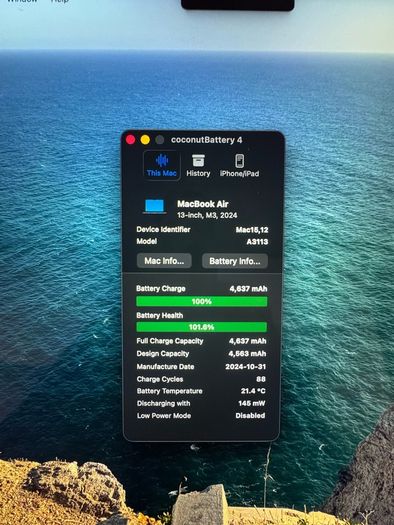Click the This Mac waveform icon
The image size is (394, 525).
(162, 160)
